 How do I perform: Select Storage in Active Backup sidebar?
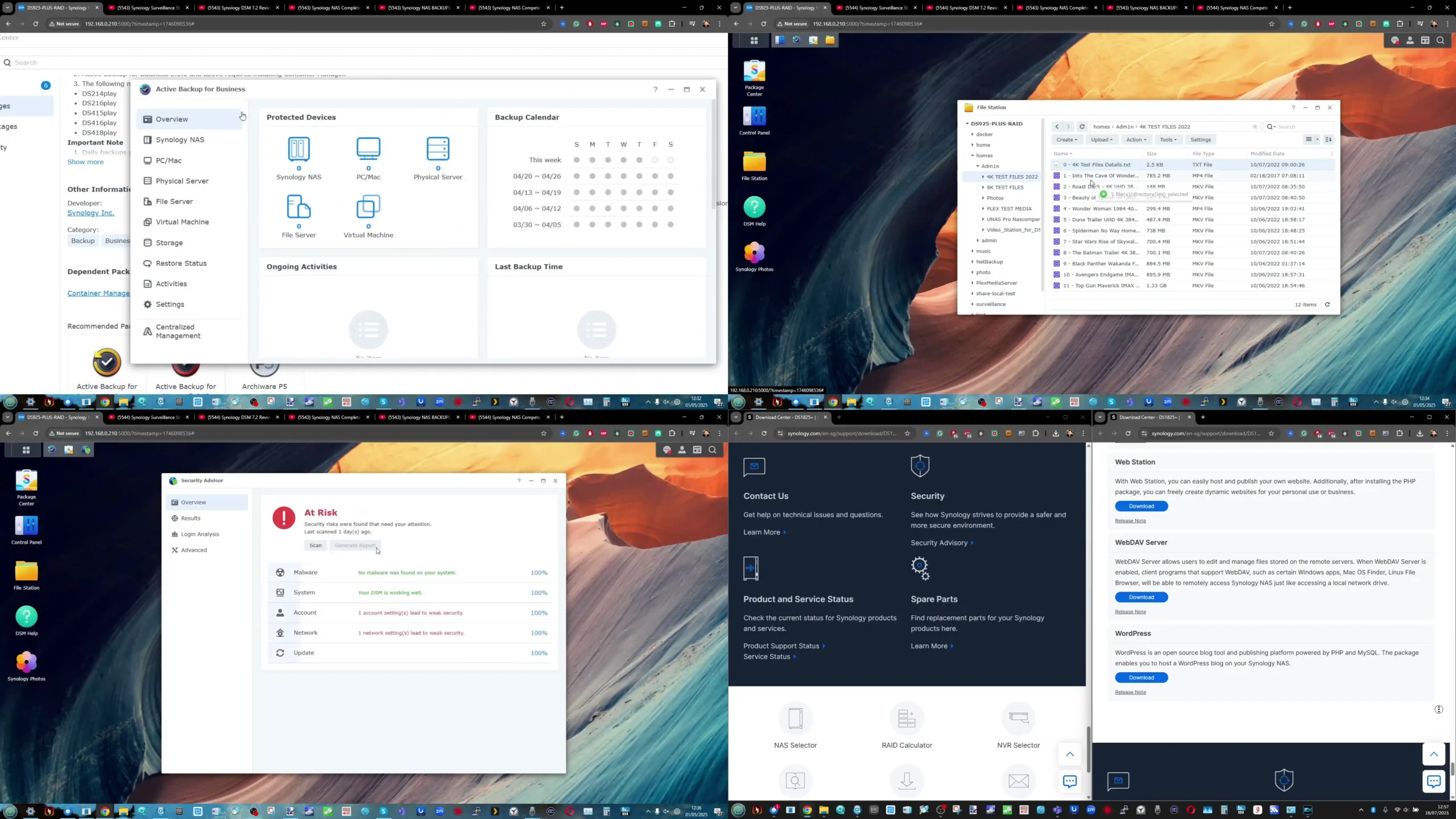pos(189,243)
